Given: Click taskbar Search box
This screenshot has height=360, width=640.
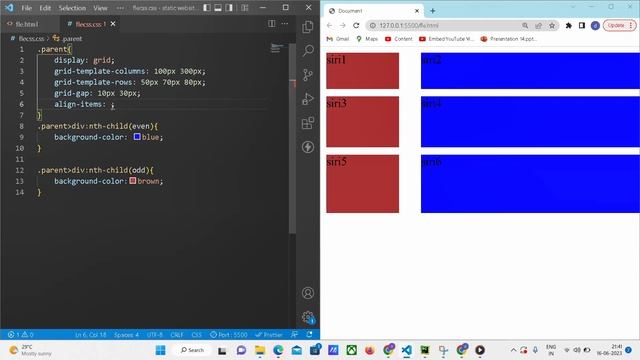Looking at the screenshot, I should click(192, 350).
